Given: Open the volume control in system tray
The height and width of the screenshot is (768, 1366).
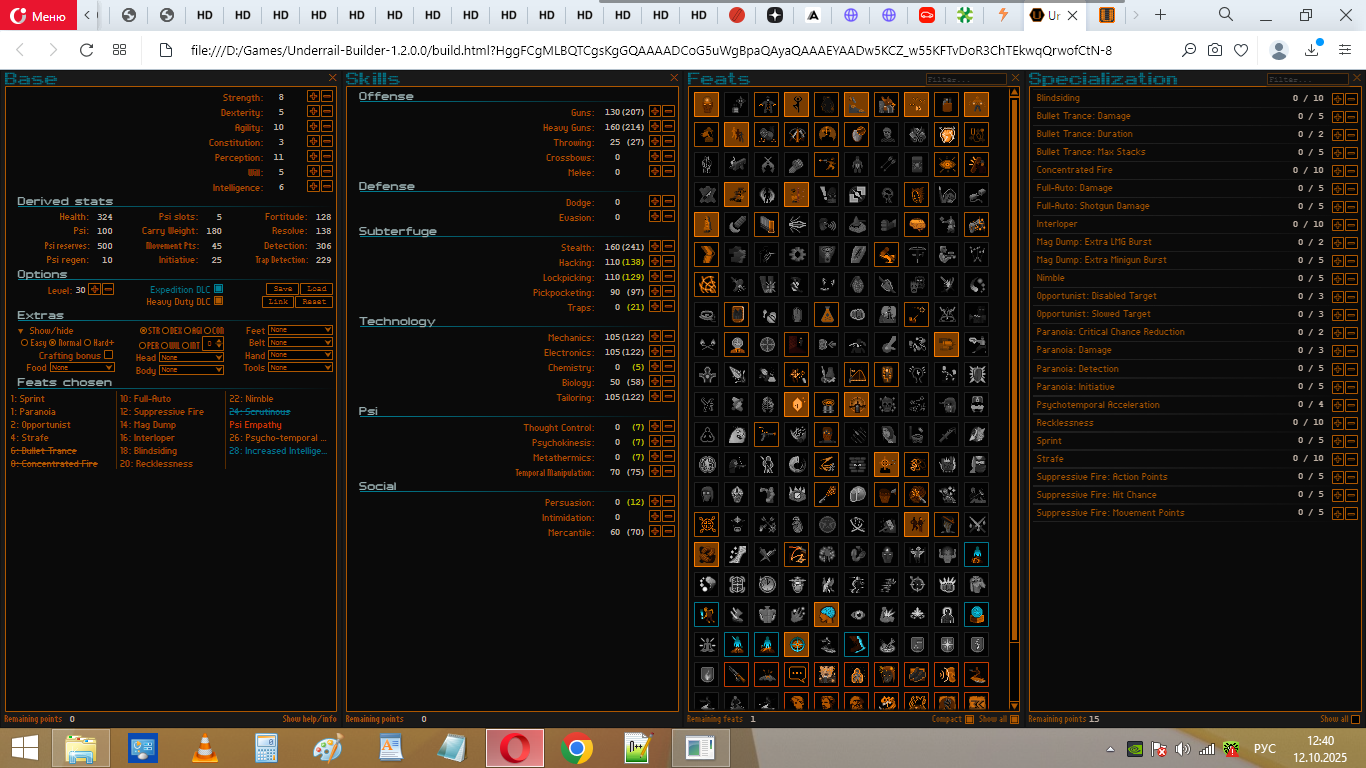Looking at the screenshot, I should coord(1183,748).
